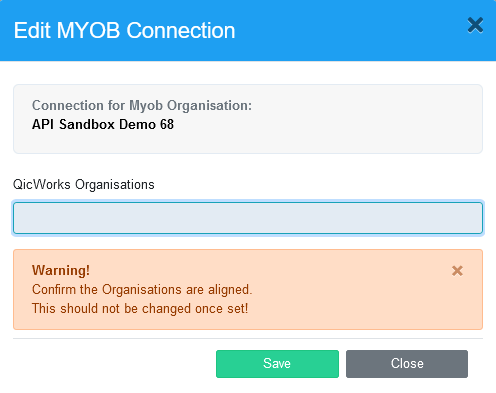Expand the organisation list under QicWorks Organisations
496x393 pixels.
coord(248,218)
